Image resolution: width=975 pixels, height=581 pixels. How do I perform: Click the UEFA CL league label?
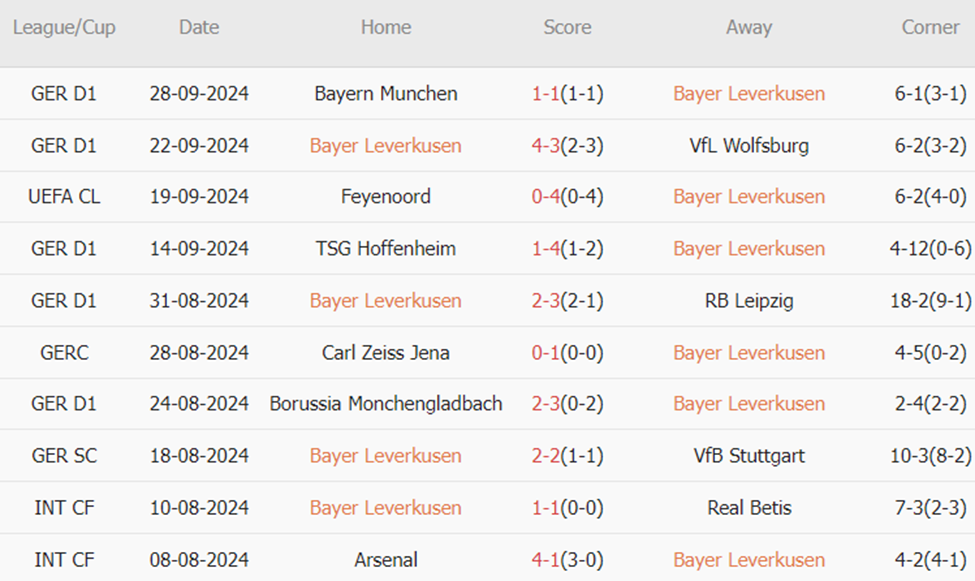[64, 197]
